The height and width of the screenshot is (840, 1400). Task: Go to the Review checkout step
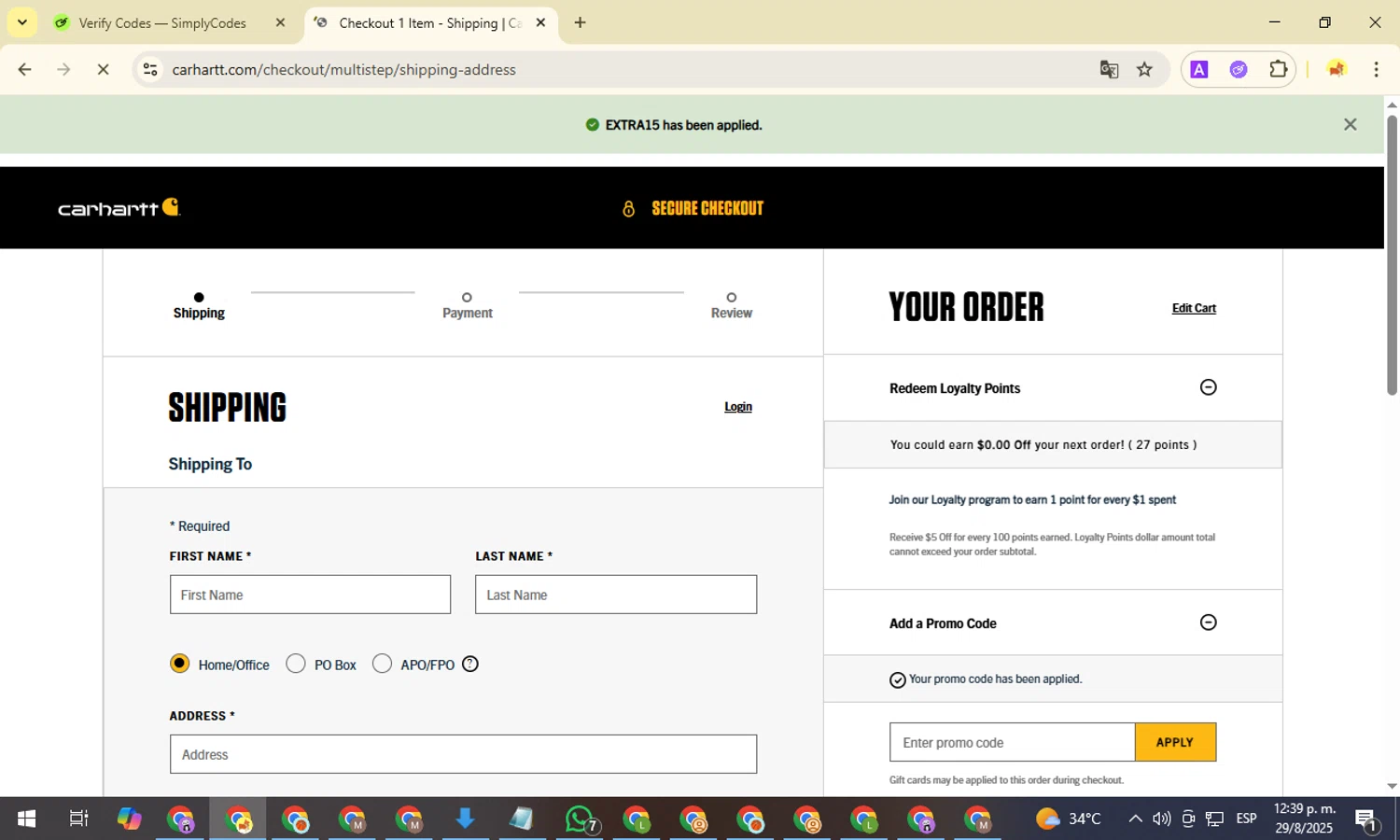[x=731, y=306]
